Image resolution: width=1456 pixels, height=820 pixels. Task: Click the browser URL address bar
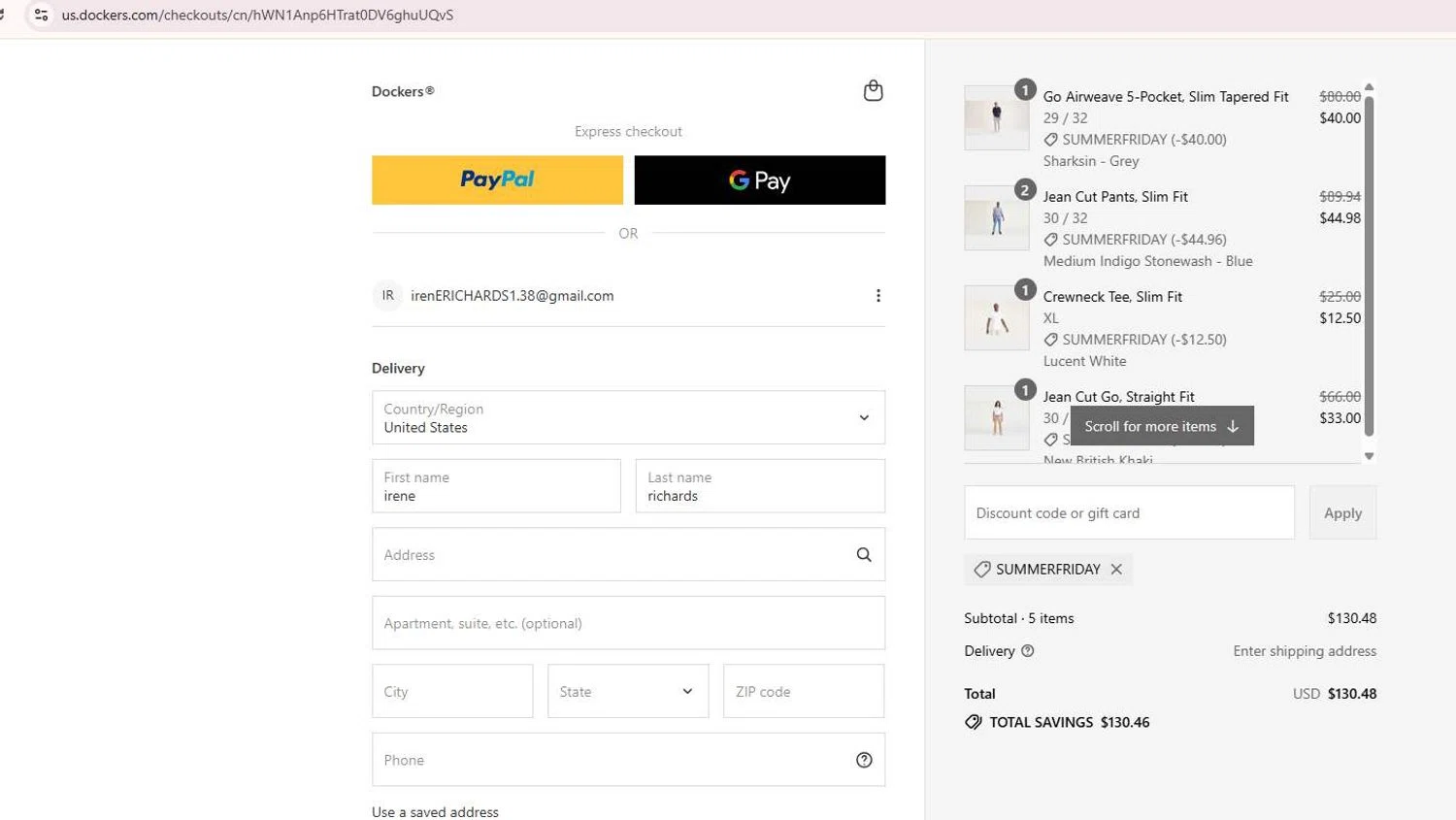[x=257, y=16]
